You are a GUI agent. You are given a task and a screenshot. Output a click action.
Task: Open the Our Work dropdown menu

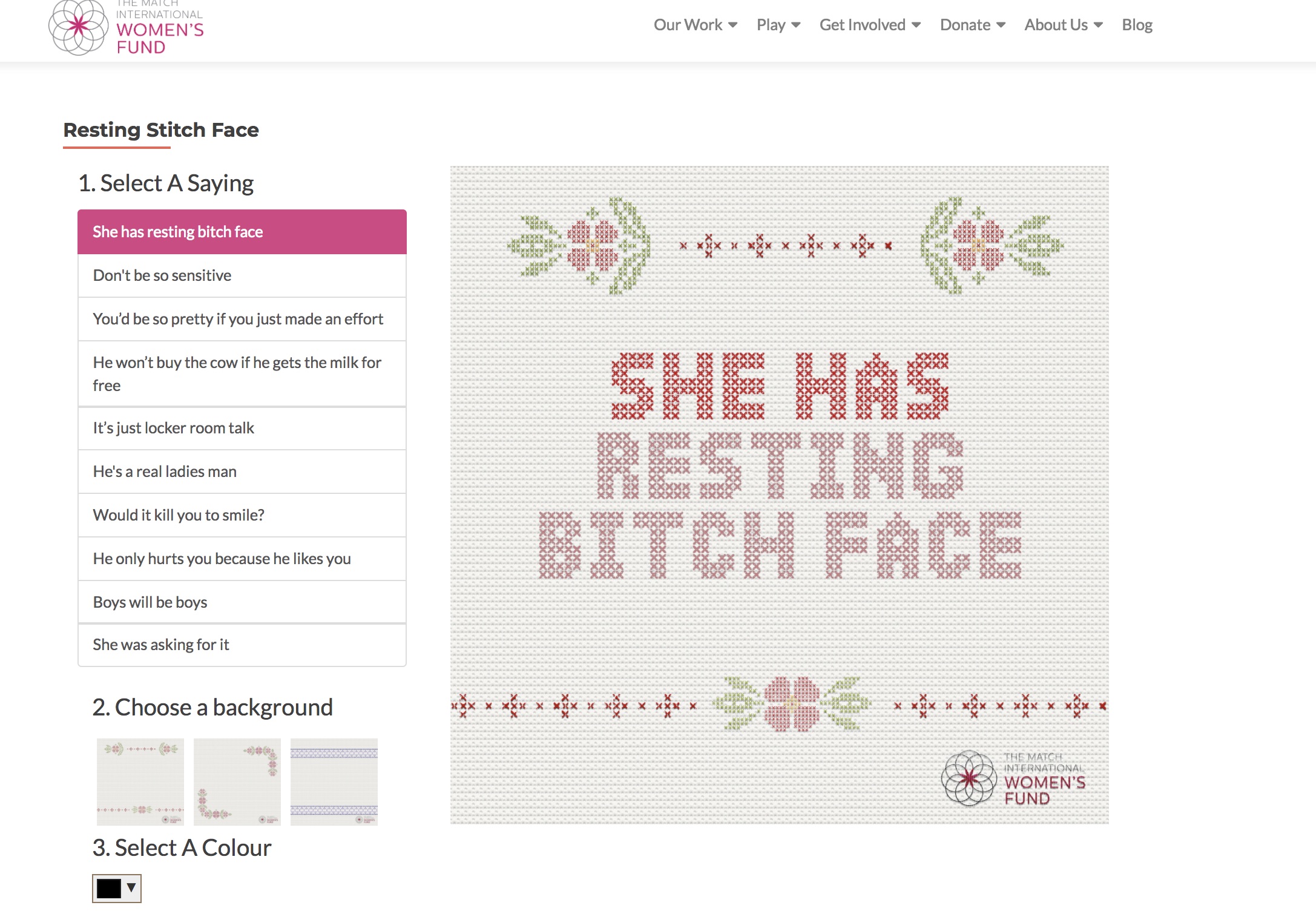695,25
